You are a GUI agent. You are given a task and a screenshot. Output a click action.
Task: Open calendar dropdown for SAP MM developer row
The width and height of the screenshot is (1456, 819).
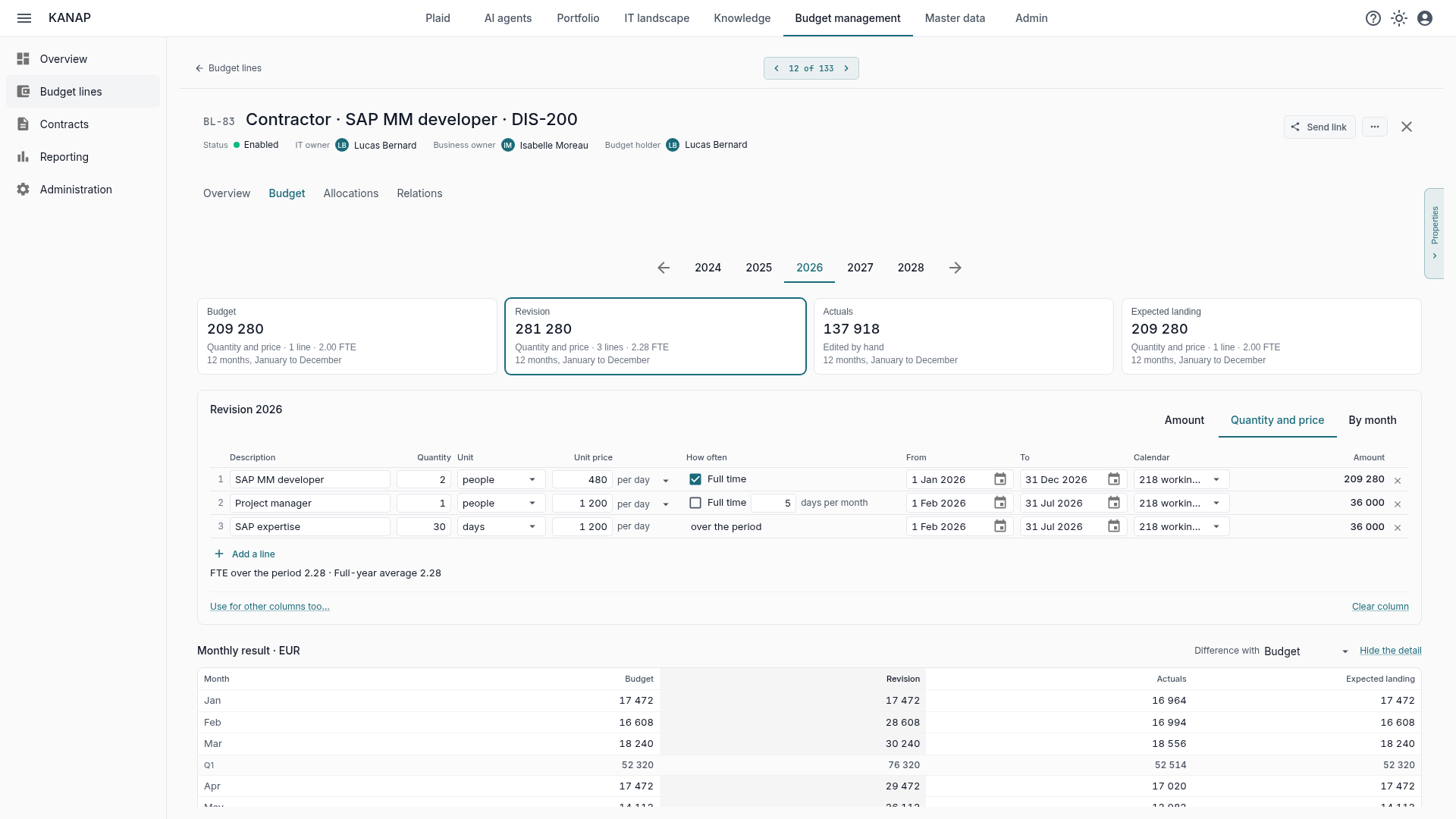(x=1181, y=479)
